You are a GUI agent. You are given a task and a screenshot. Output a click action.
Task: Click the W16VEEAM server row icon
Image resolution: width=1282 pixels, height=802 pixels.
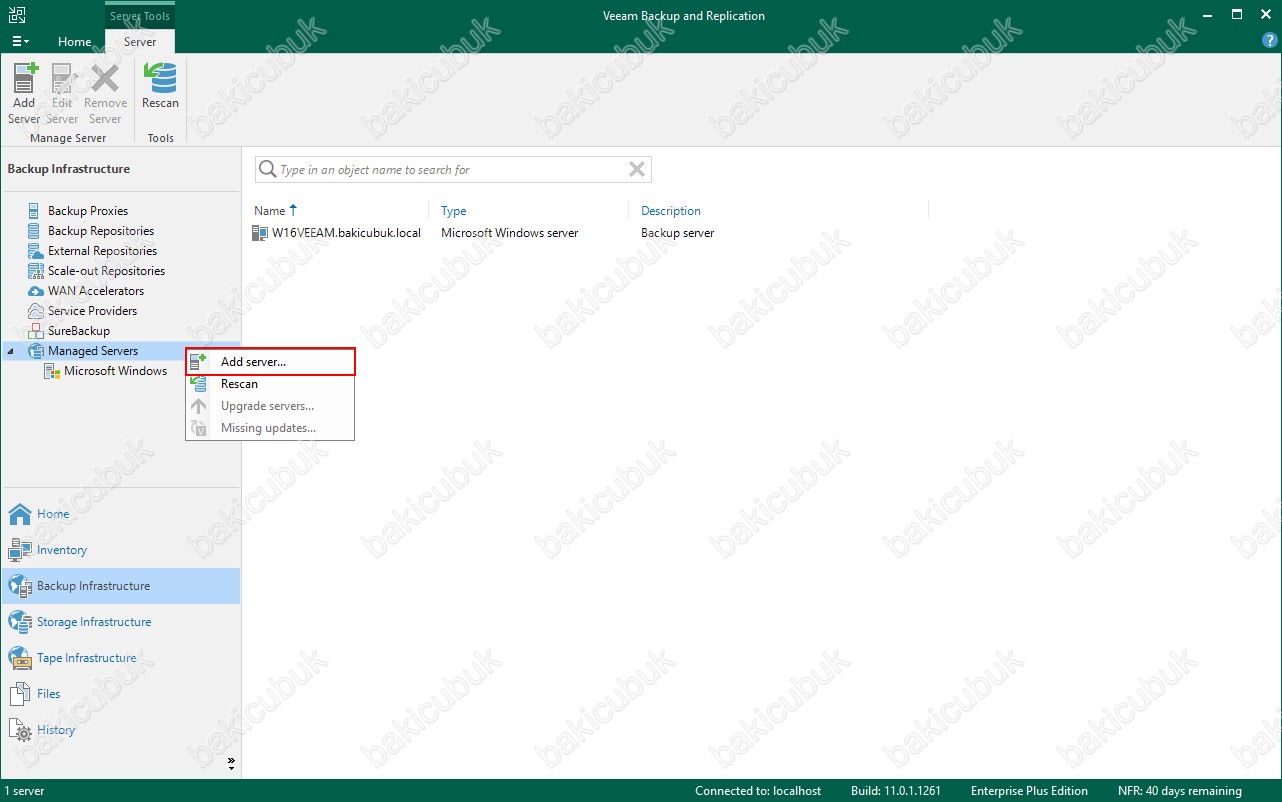click(x=261, y=233)
